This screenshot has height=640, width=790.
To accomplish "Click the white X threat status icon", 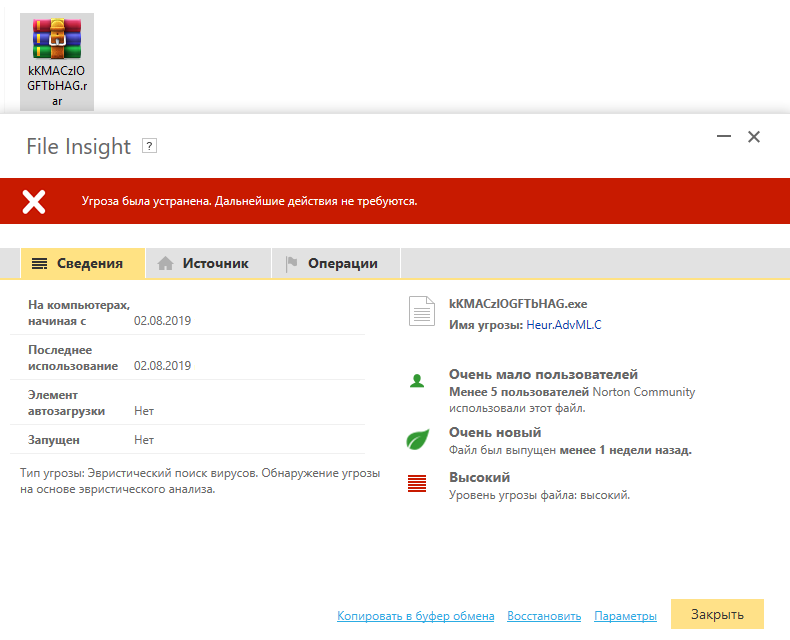I will [34, 202].
